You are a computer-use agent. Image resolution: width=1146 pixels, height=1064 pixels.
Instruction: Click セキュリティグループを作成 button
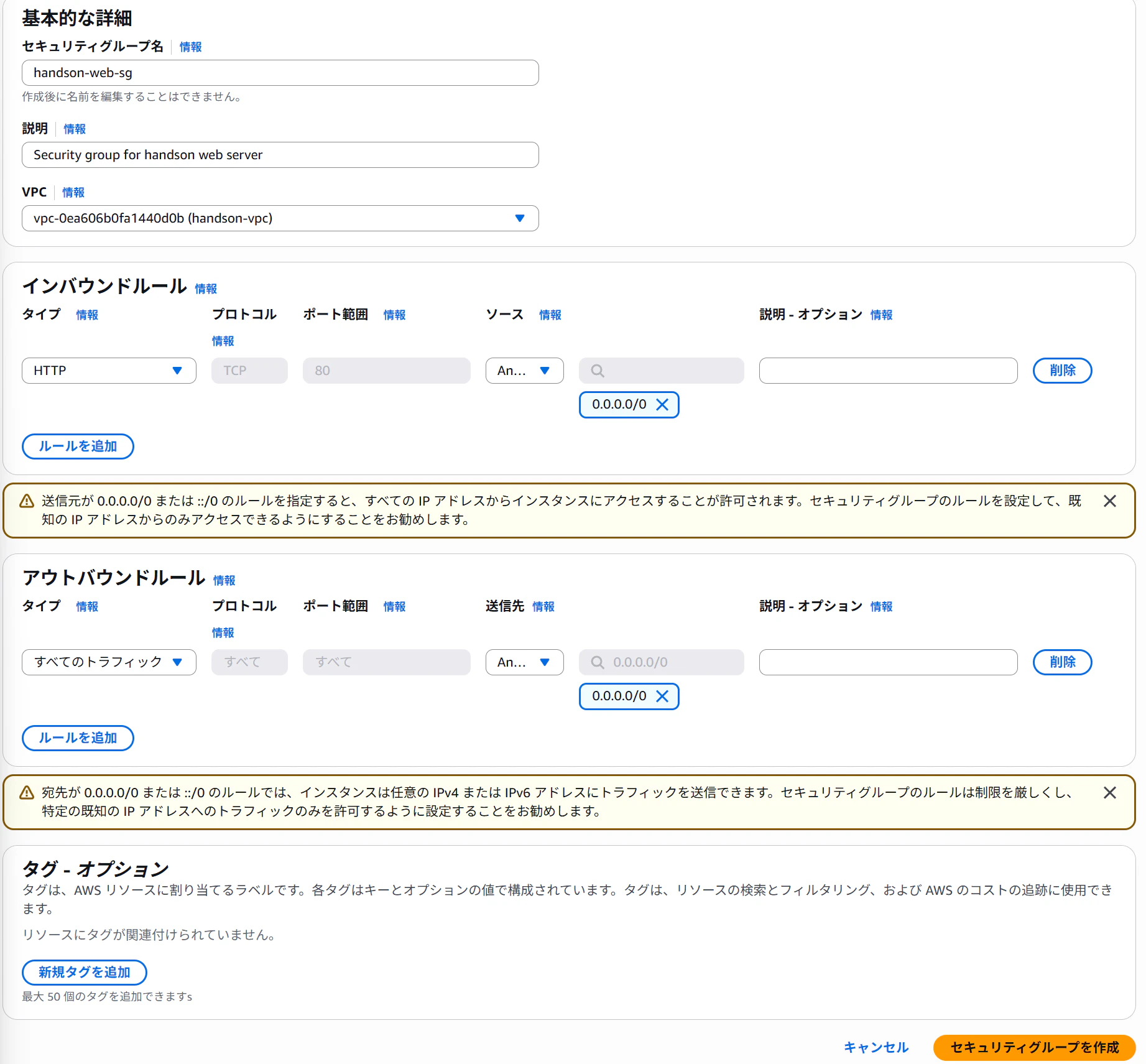coord(1035,1048)
